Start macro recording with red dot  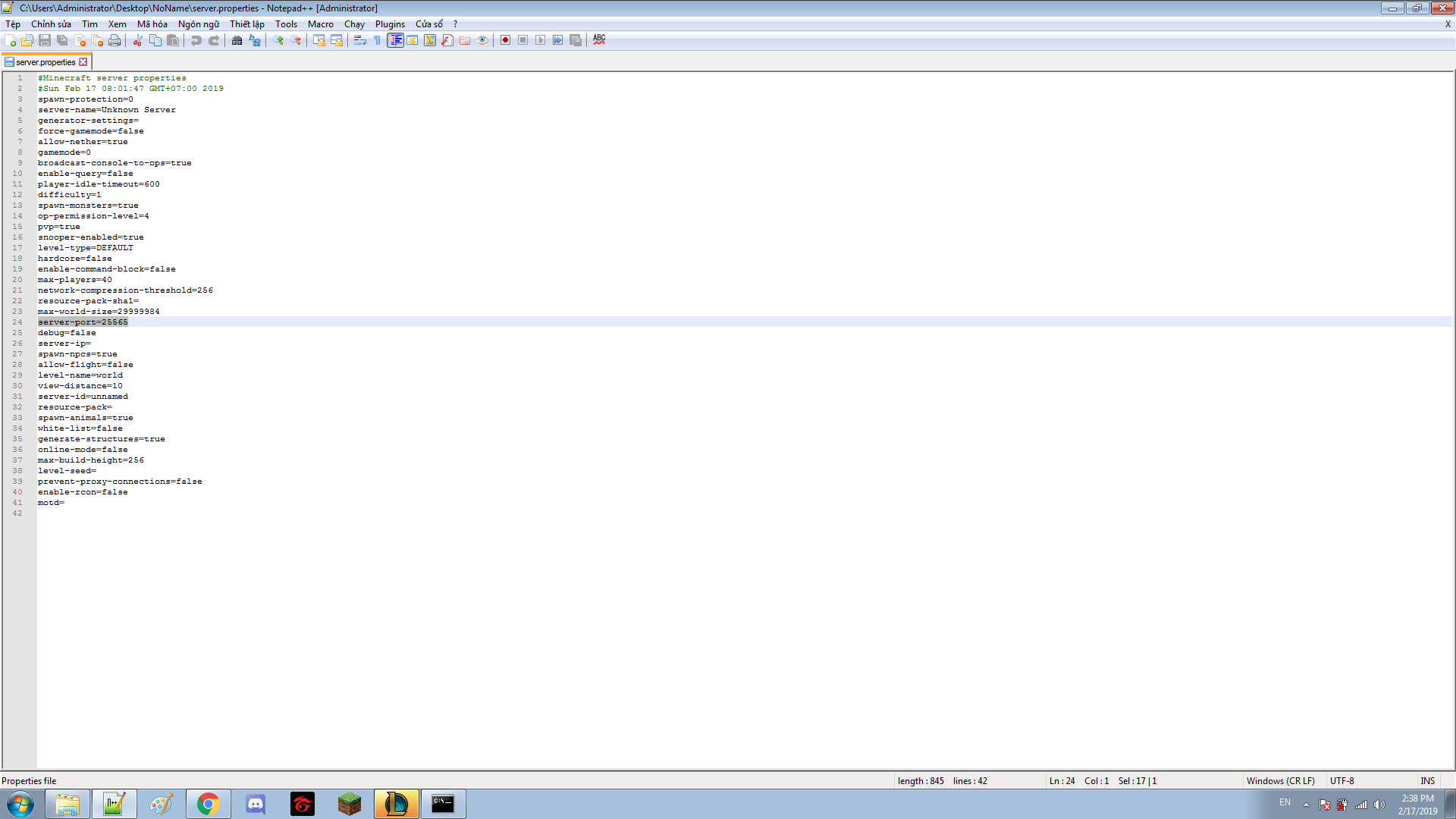point(505,40)
